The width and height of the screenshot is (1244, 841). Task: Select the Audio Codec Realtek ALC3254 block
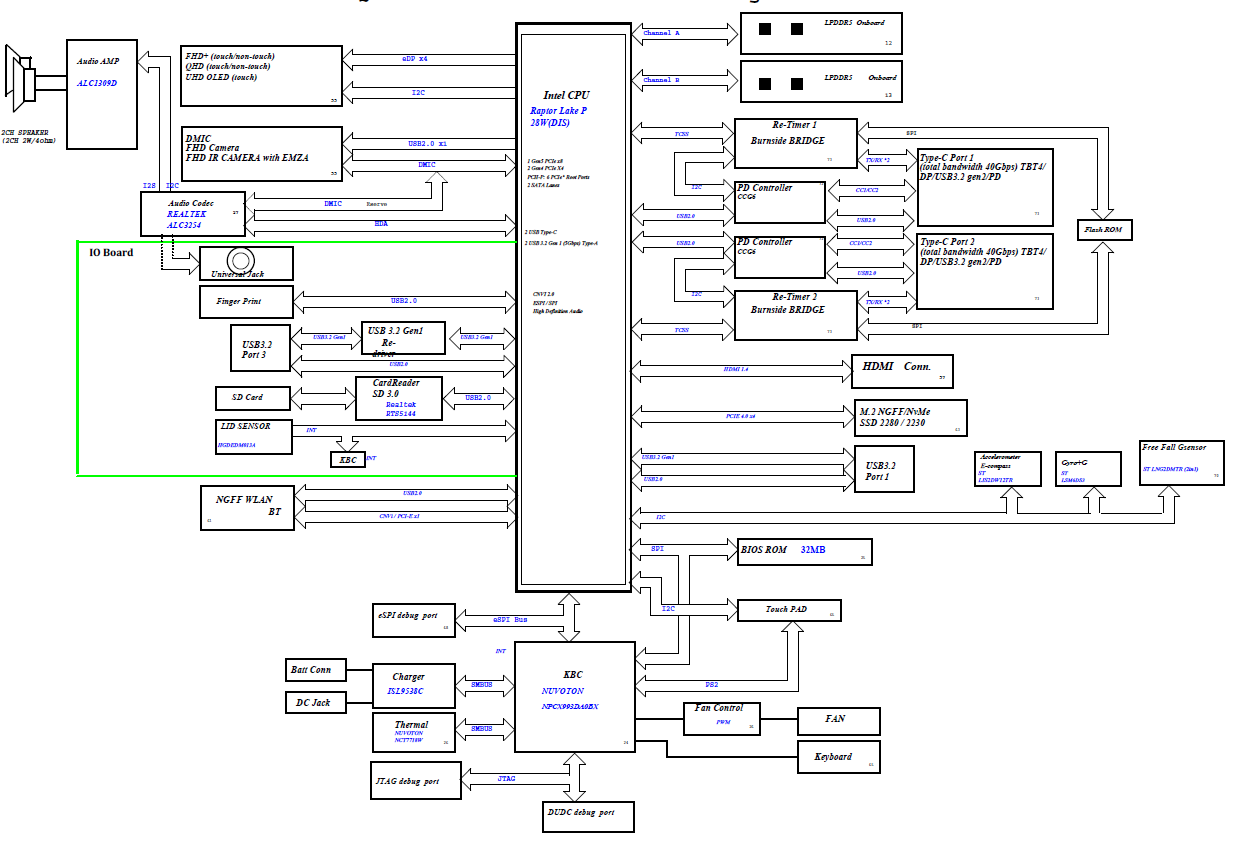[191, 213]
